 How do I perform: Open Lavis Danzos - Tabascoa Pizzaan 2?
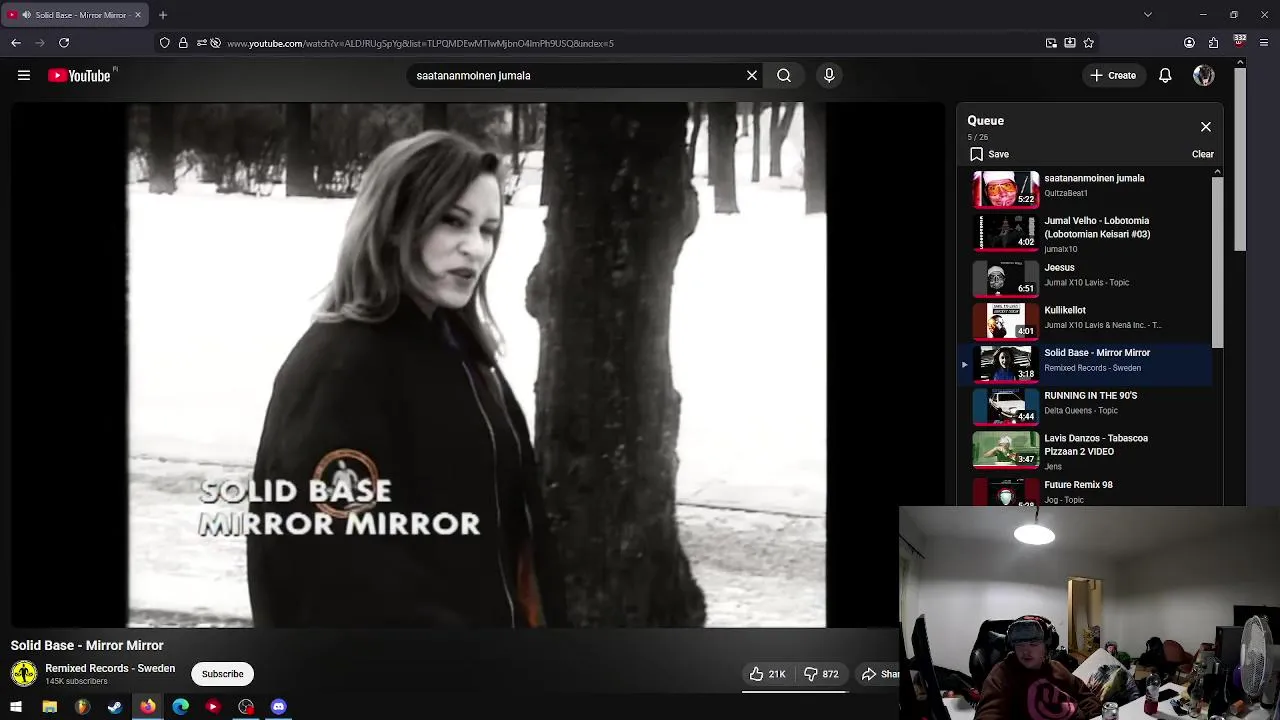(x=1084, y=450)
